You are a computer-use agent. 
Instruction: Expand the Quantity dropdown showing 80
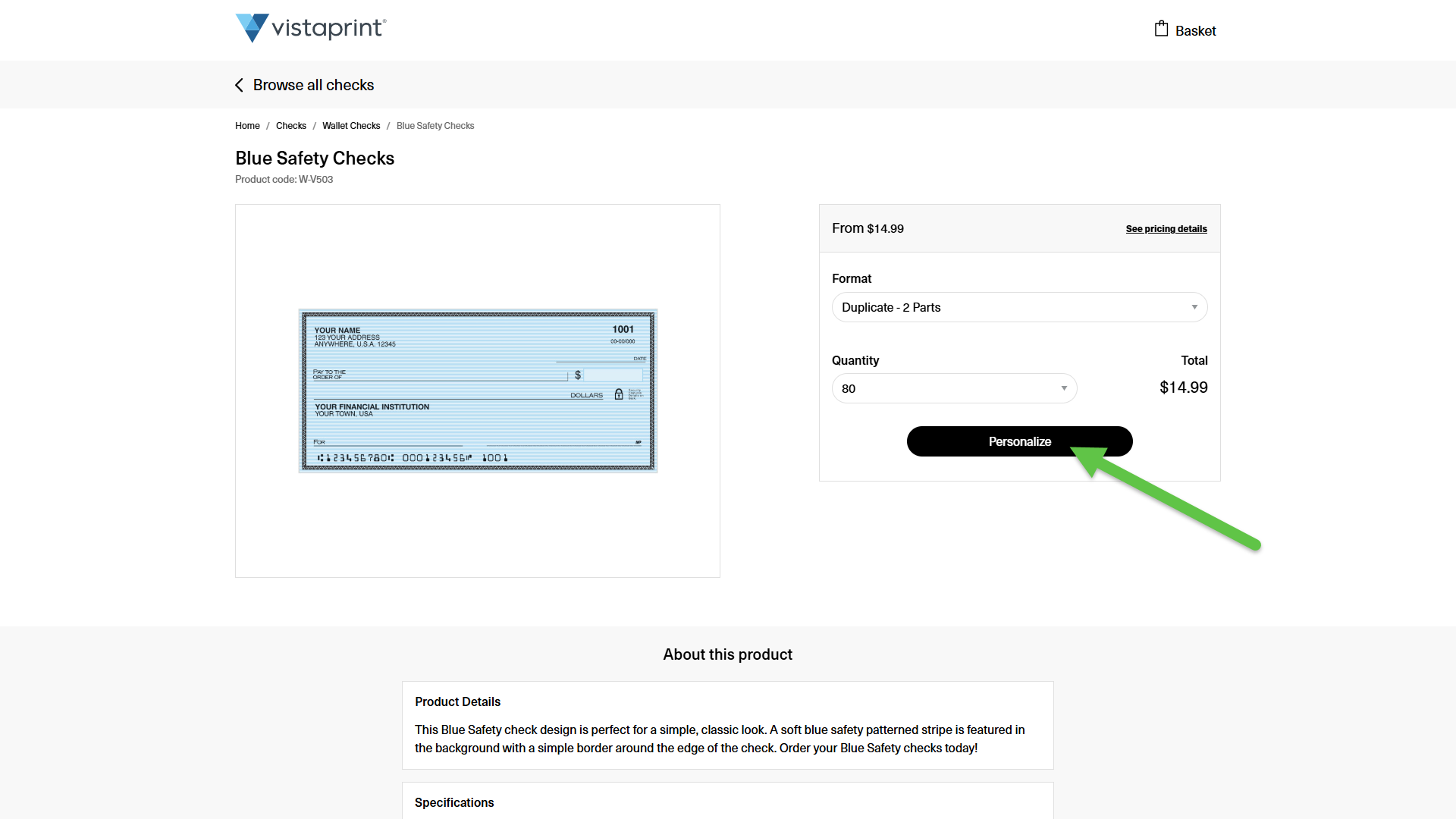click(955, 388)
